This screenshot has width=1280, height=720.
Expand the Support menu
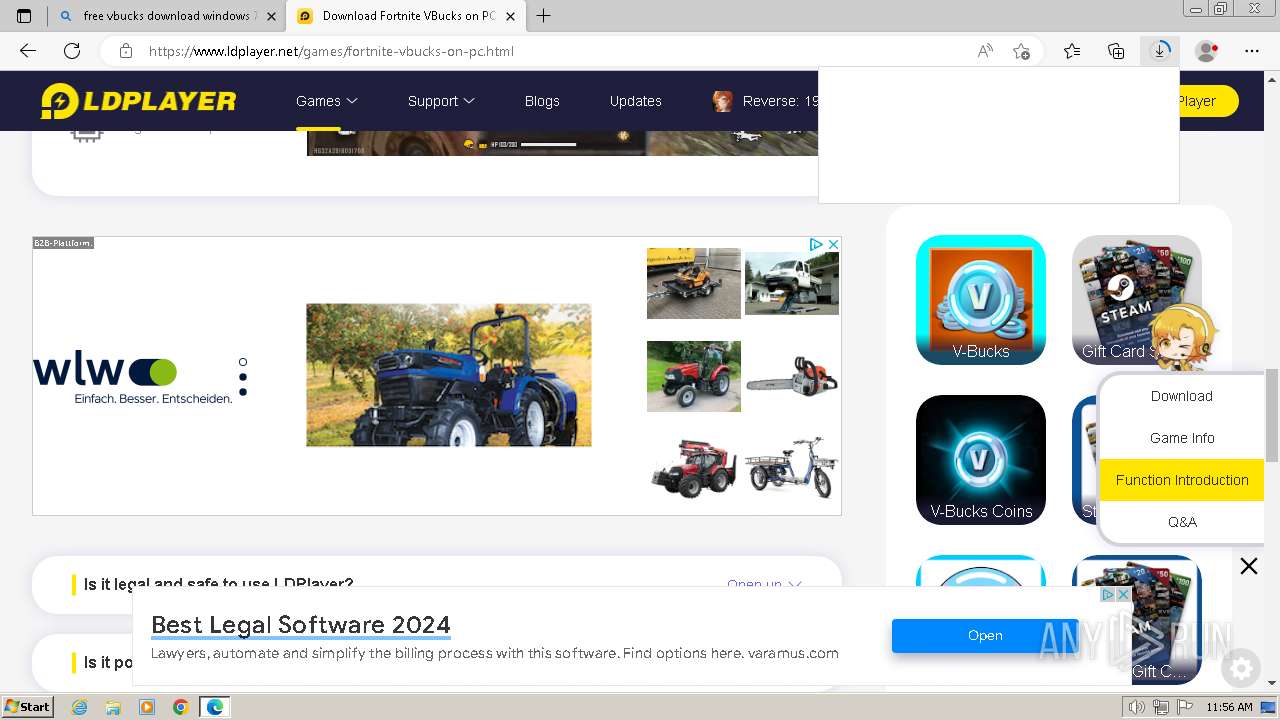click(x=441, y=101)
